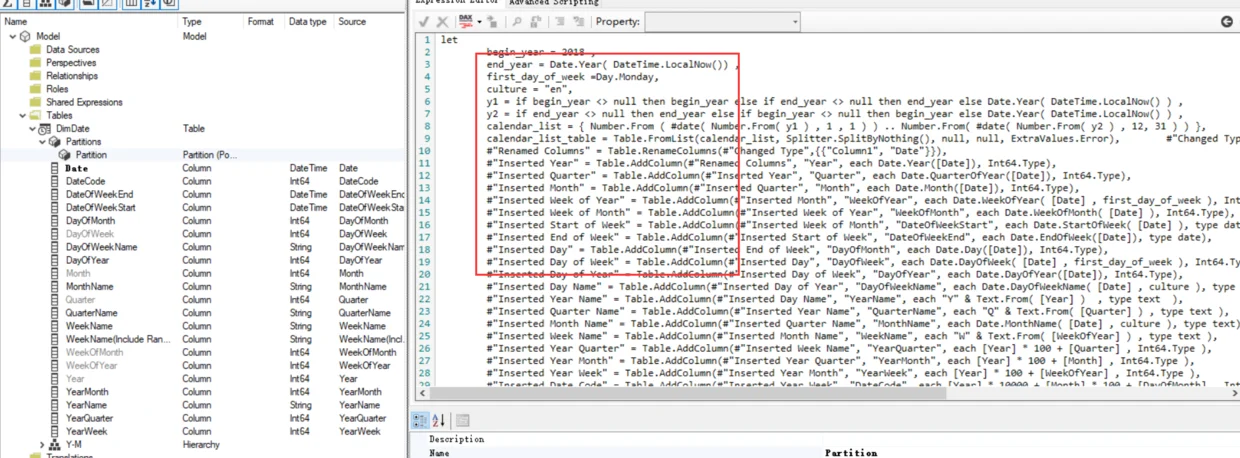Click into the 'let' line of code
1240x458 pixels.
(449, 40)
